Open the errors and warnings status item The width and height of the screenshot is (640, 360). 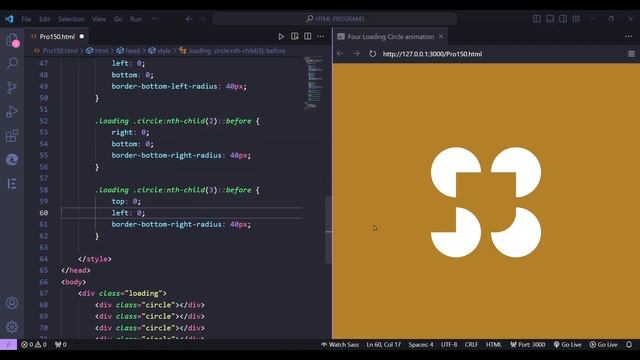(x=34, y=344)
